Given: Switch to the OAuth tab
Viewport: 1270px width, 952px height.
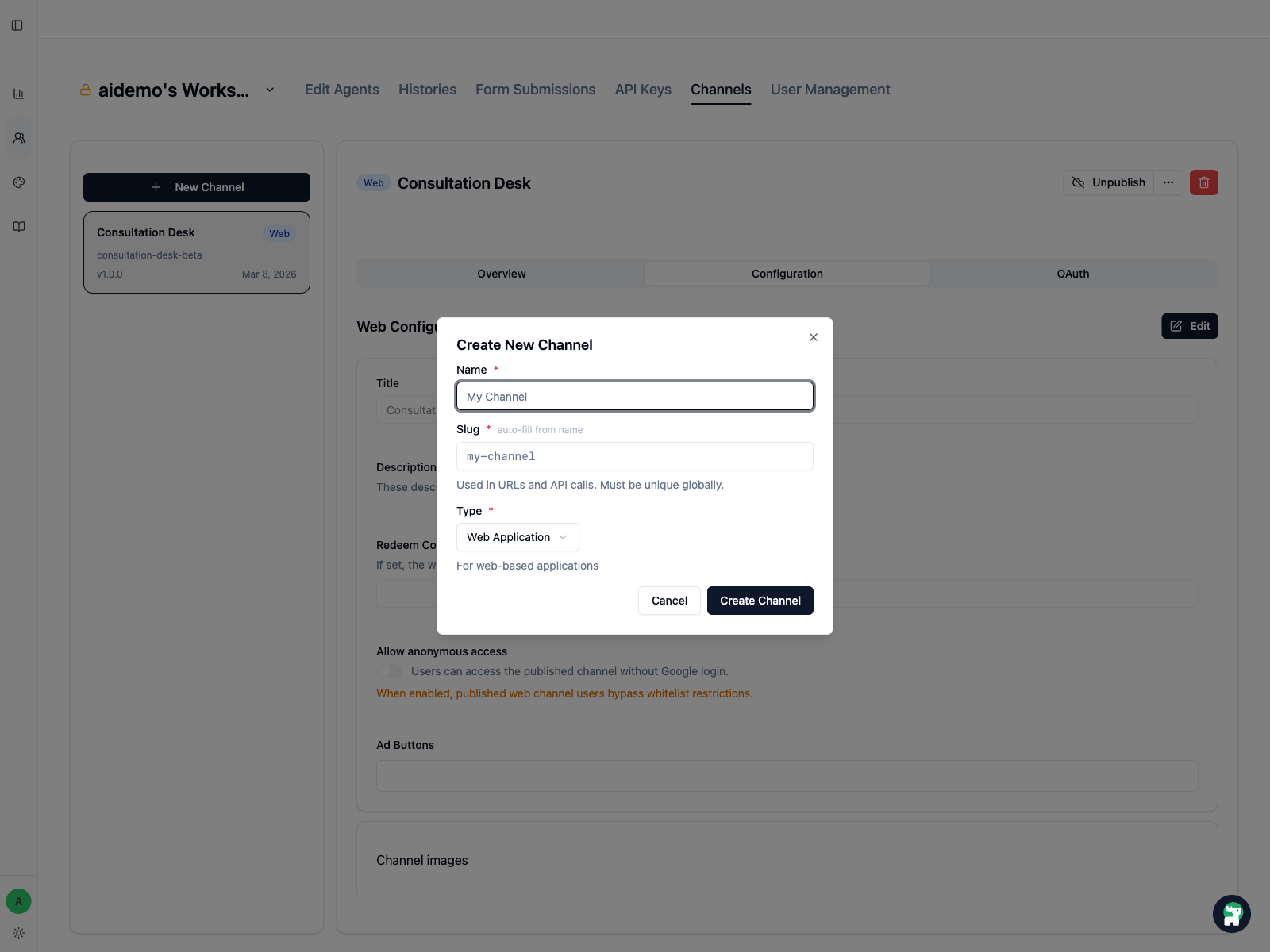Looking at the screenshot, I should pos(1073,274).
